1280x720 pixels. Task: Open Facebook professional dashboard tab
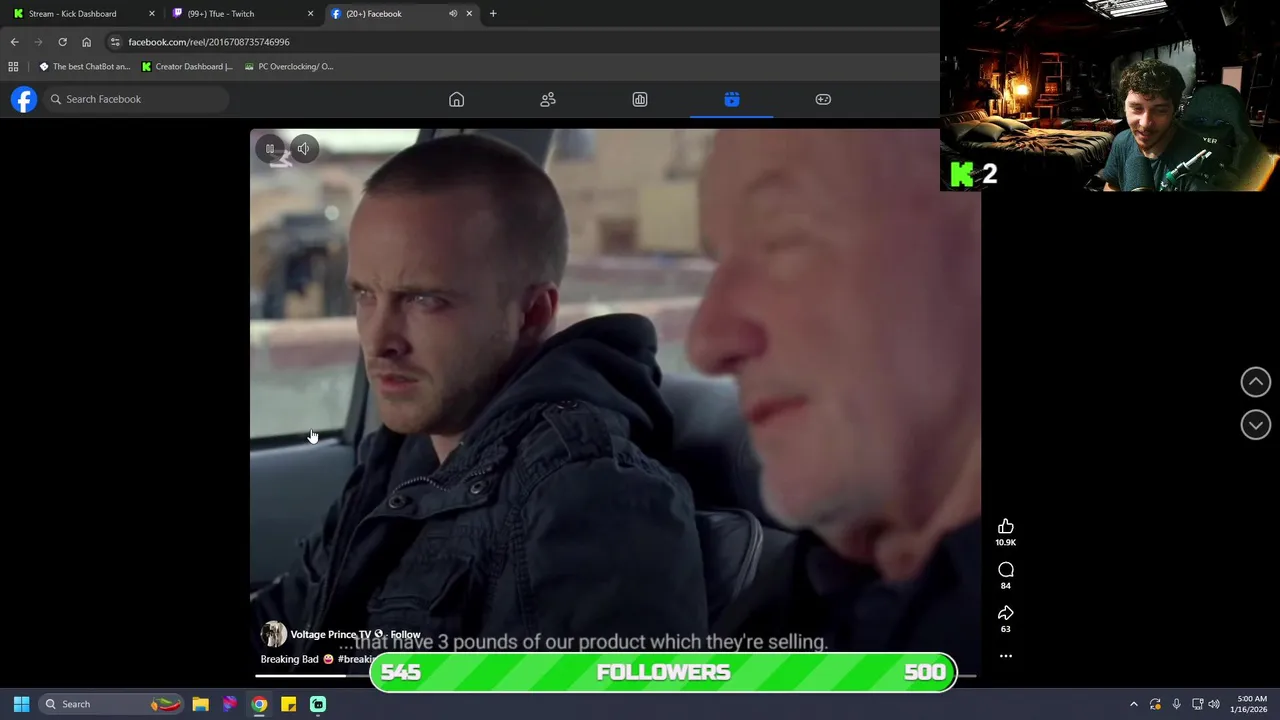640,99
